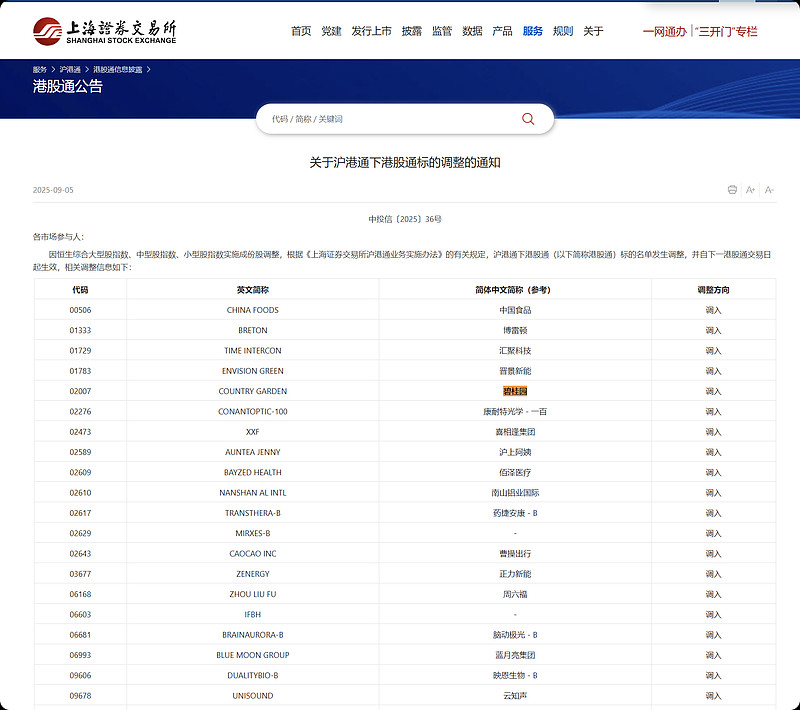The width and height of the screenshot is (800, 710).
Task: Click the 曹操出行 cell
Action: click(x=515, y=554)
